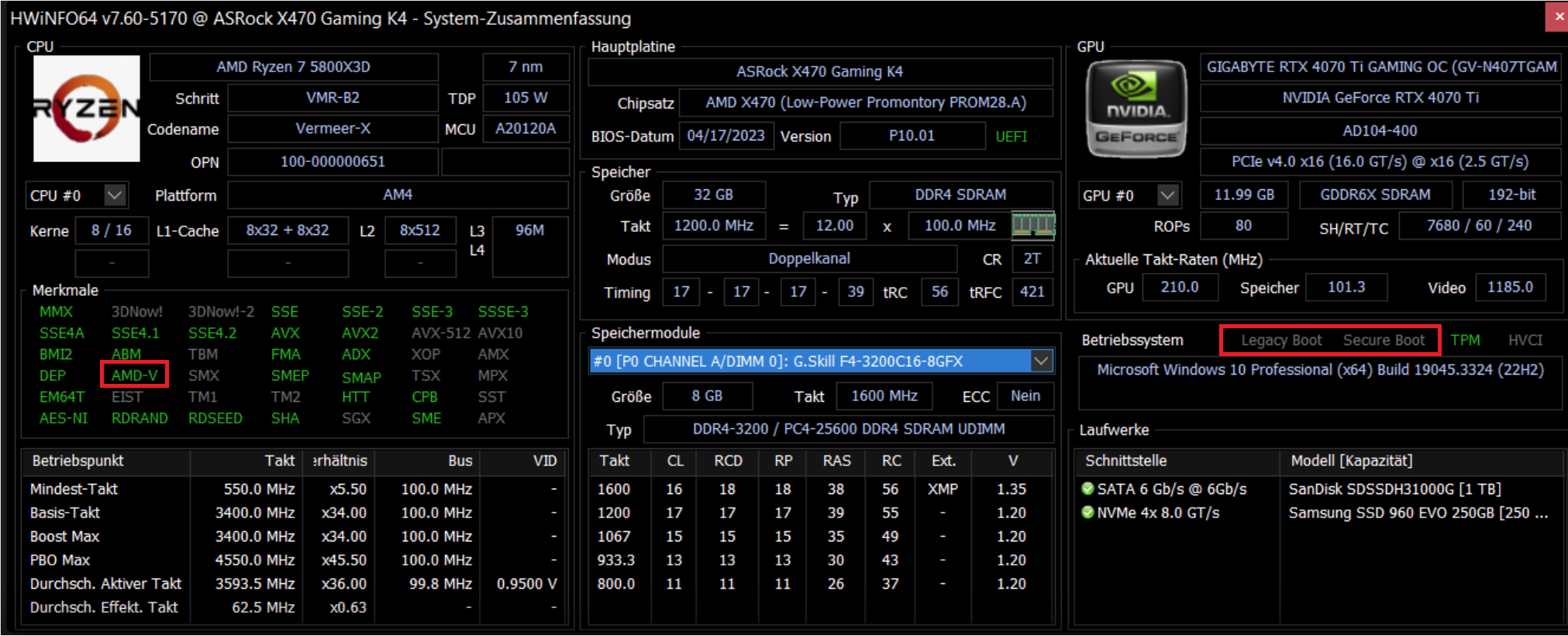Screen dimensions: 1568x636
Task: Click the 933.3 memory timing row
Action: (820, 560)
